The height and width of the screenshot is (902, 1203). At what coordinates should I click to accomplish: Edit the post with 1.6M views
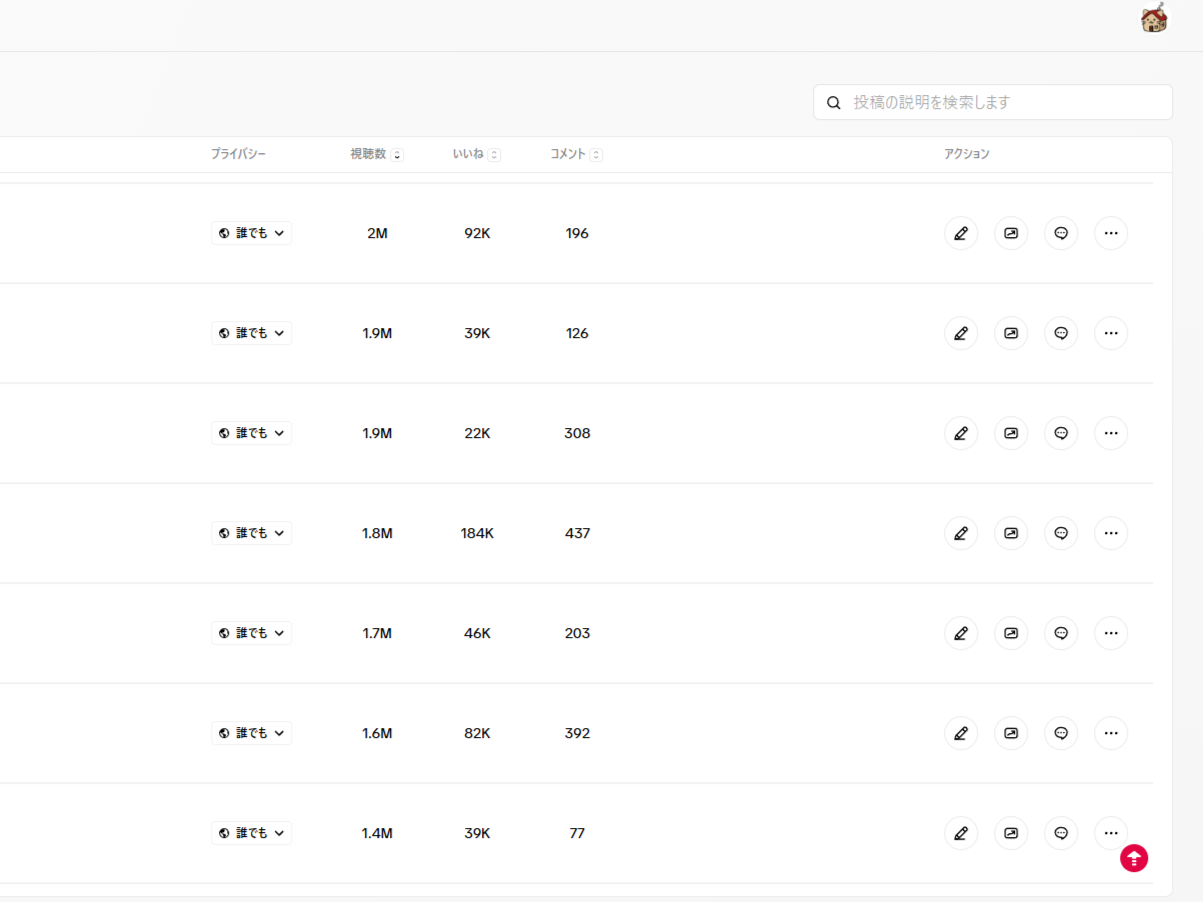(961, 733)
